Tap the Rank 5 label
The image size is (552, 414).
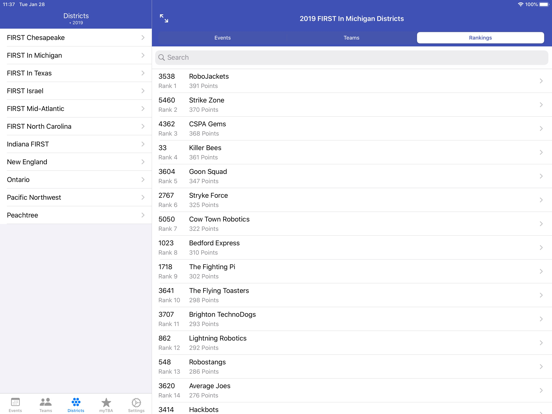click(x=168, y=181)
